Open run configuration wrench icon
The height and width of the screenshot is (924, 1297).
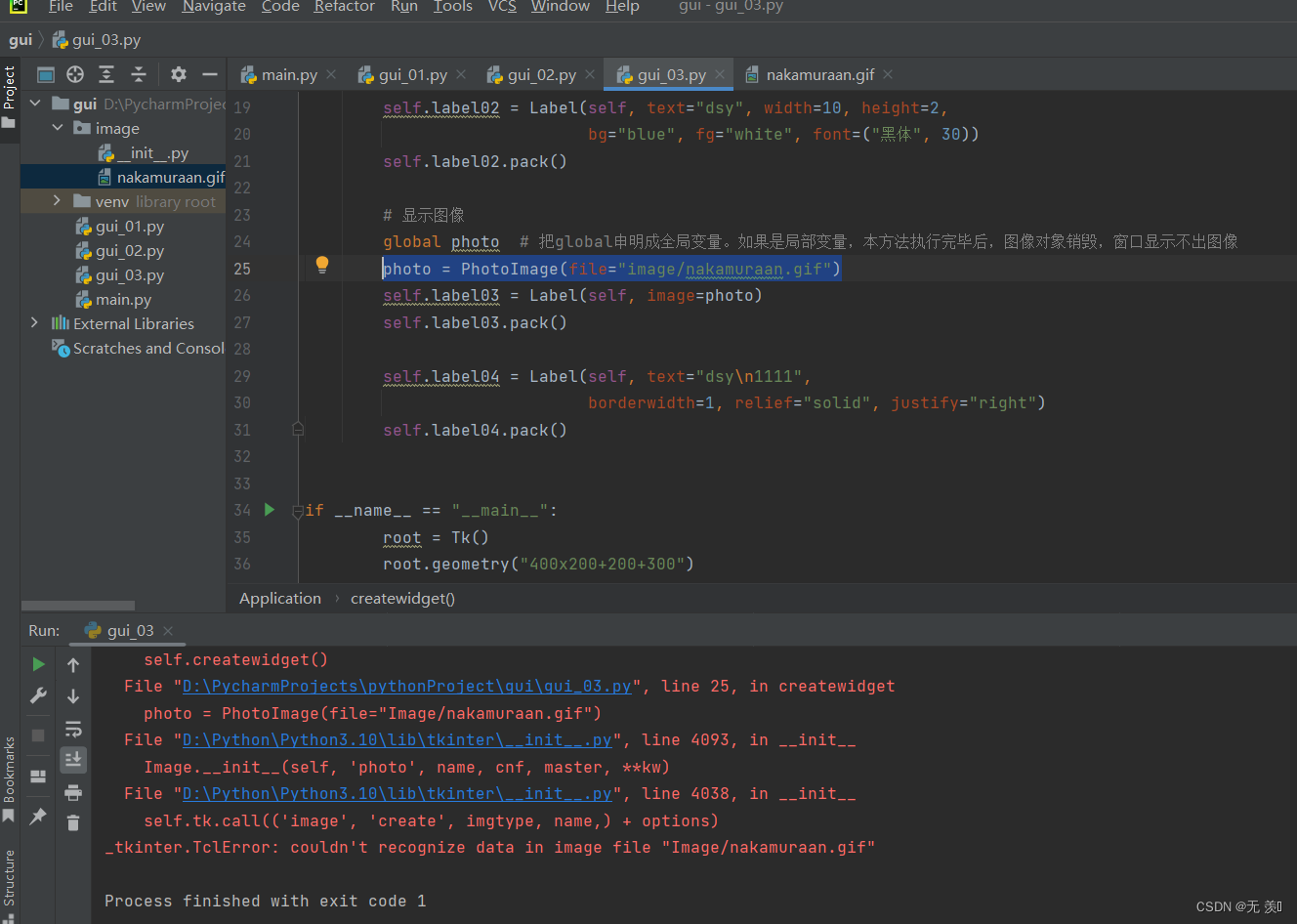click(x=38, y=695)
